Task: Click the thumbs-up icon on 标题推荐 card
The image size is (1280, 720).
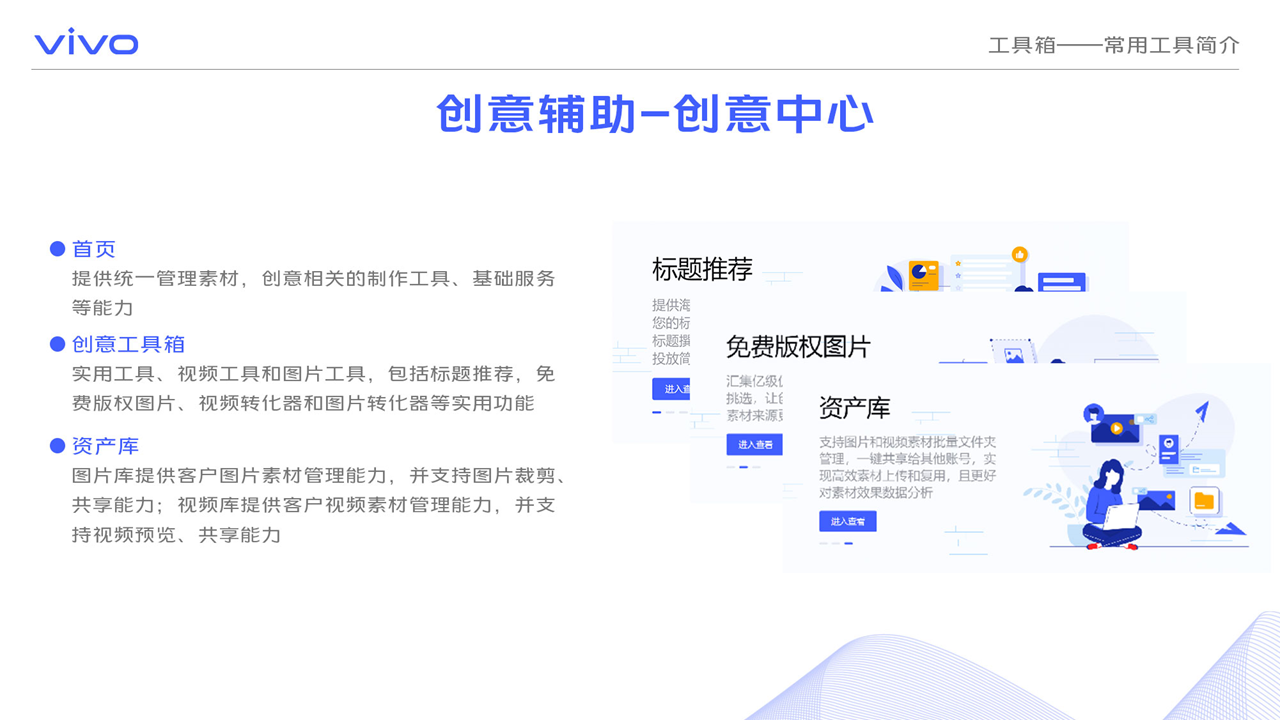Action: tap(1019, 254)
